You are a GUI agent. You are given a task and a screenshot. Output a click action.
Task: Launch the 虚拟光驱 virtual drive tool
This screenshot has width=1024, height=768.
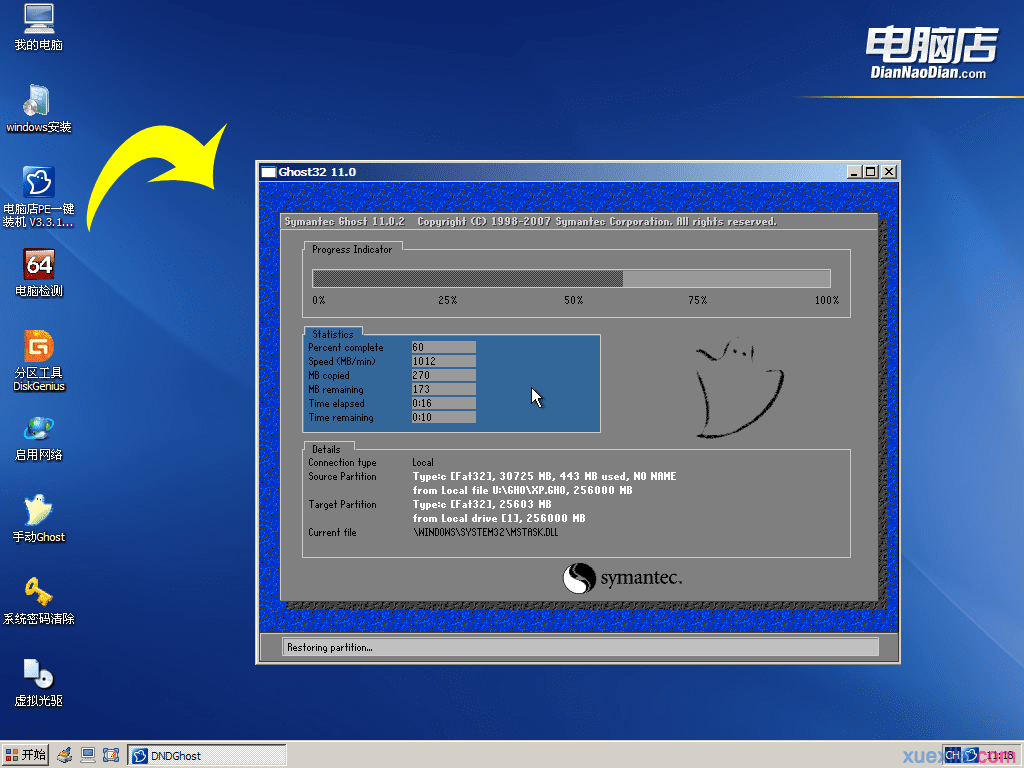[37, 680]
